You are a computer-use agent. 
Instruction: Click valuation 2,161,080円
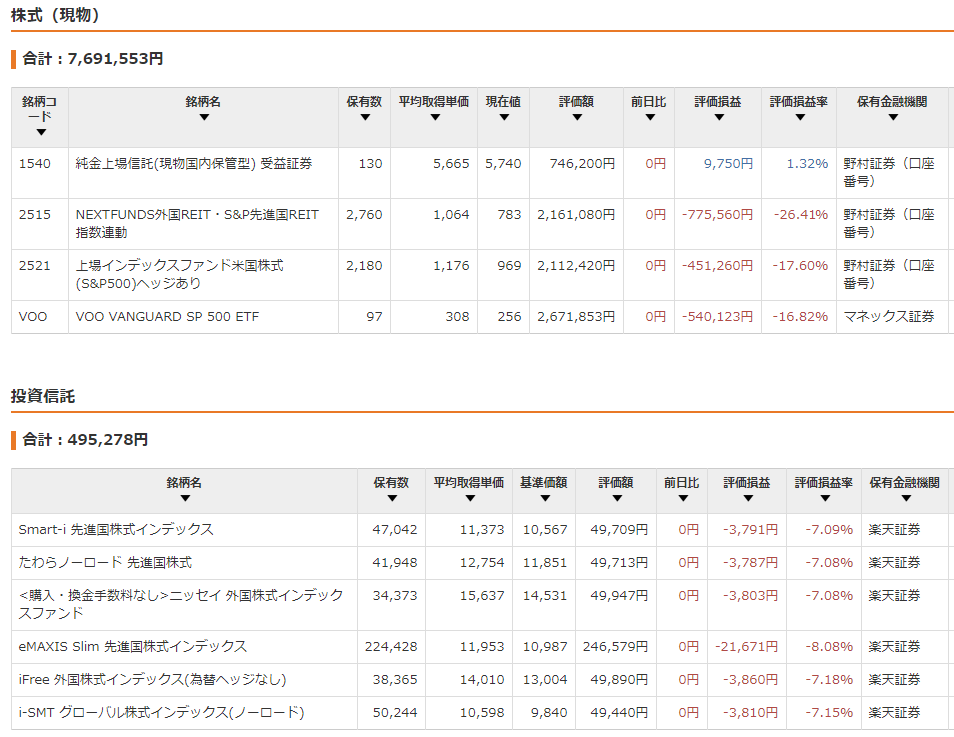[576, 215]
